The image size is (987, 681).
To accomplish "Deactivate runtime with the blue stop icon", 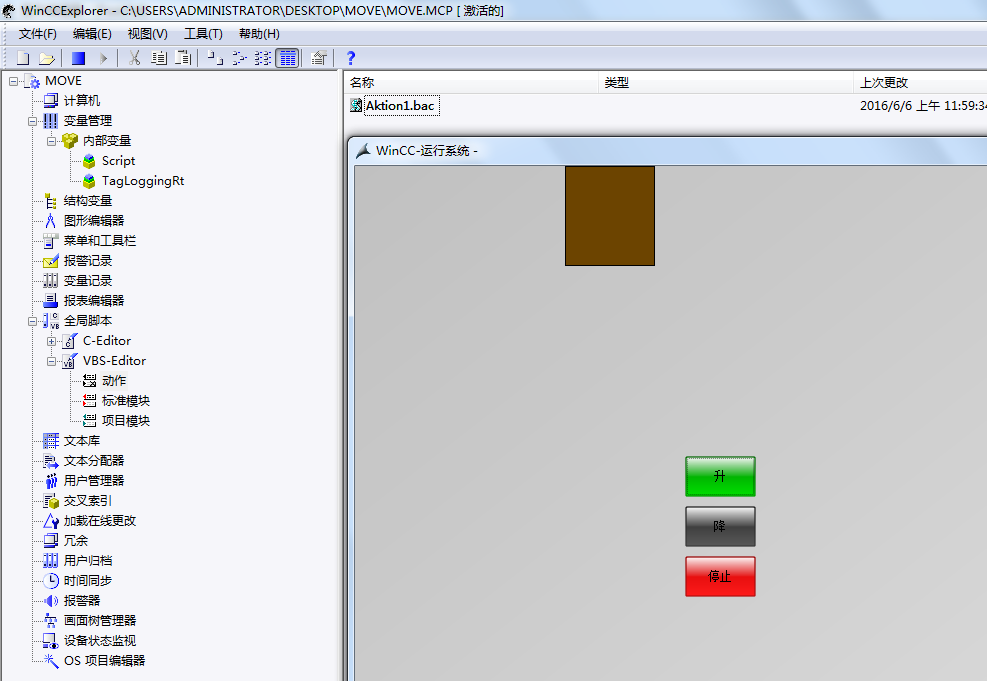I will pyautogui.click(x=78, y=58).
